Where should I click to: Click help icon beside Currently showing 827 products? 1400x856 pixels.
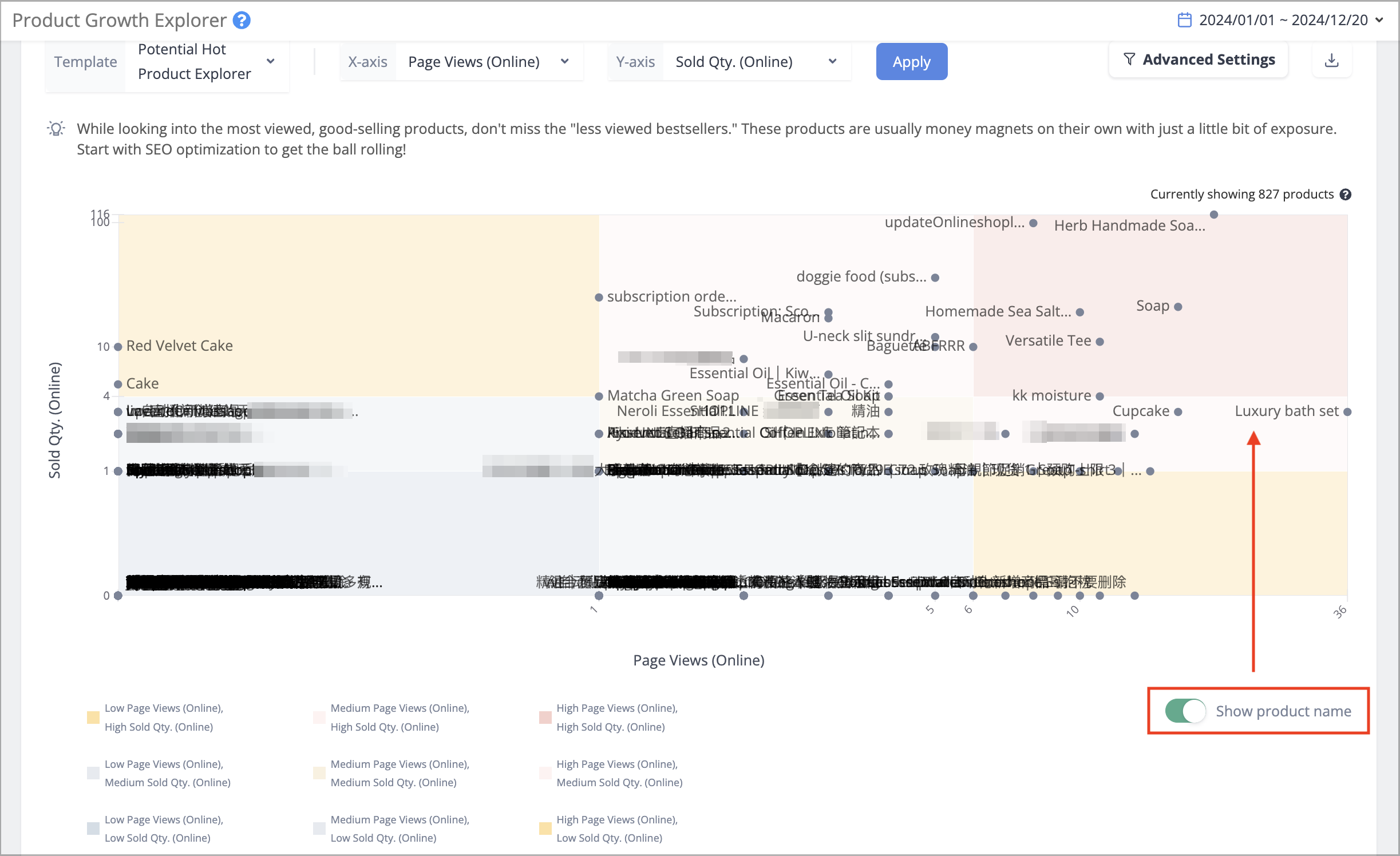click(1346, 195)
